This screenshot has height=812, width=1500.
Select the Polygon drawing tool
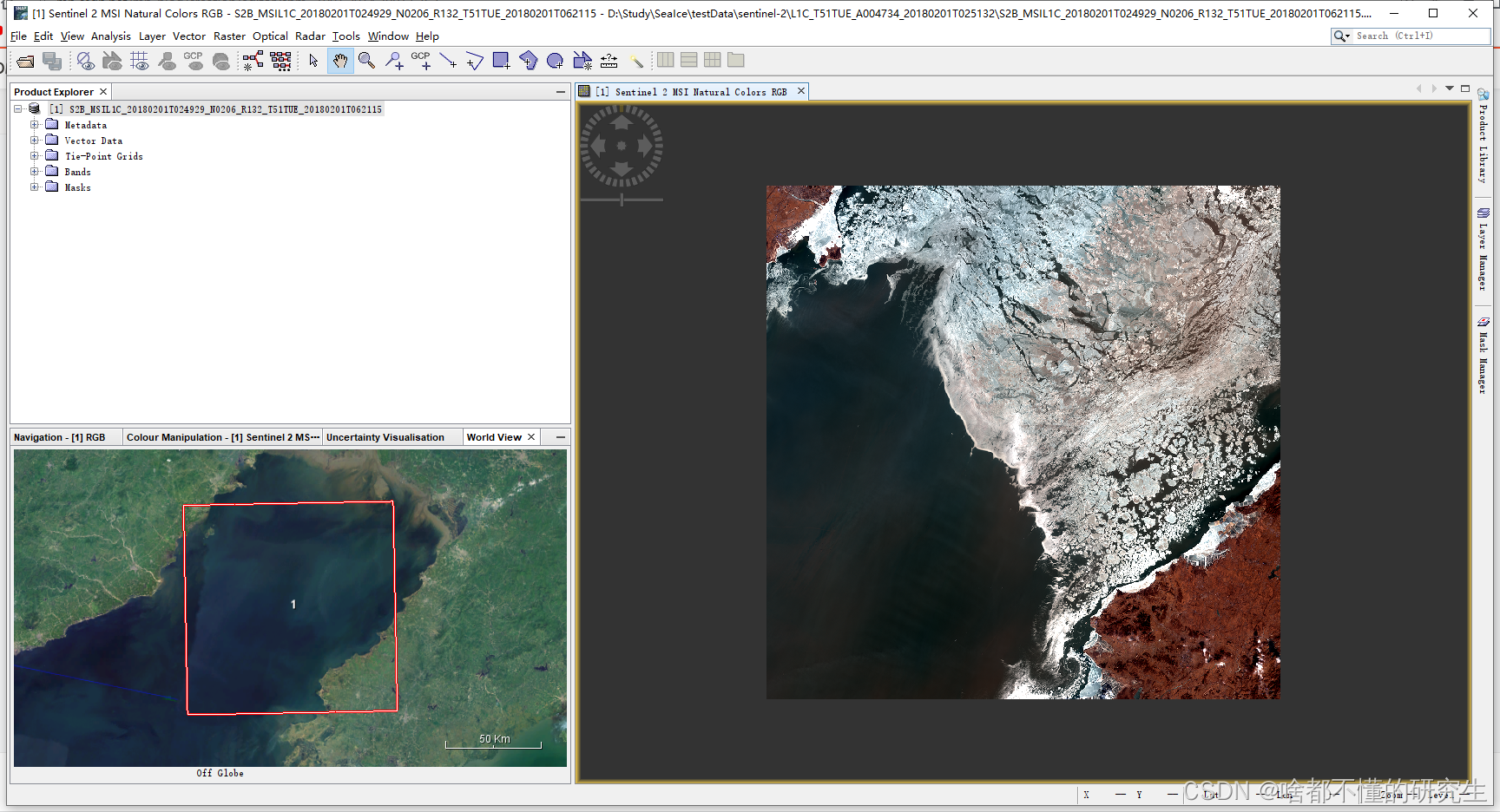coord(528,61)
